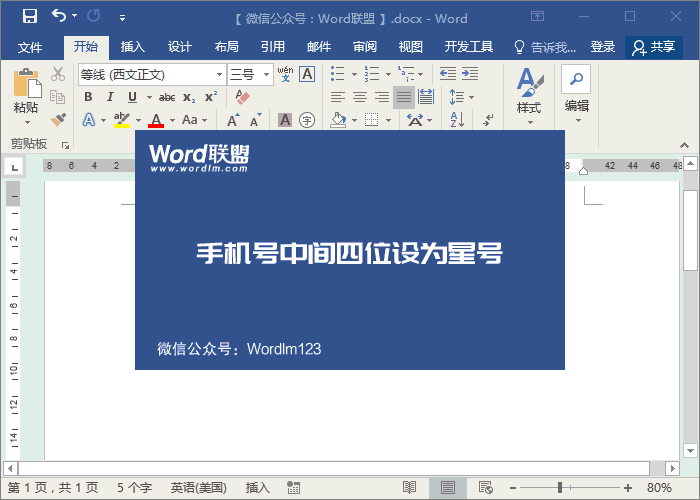Viewport: 700px width, 500px height.
Task: Decrease paragraph indent
Action: [447, 73]
